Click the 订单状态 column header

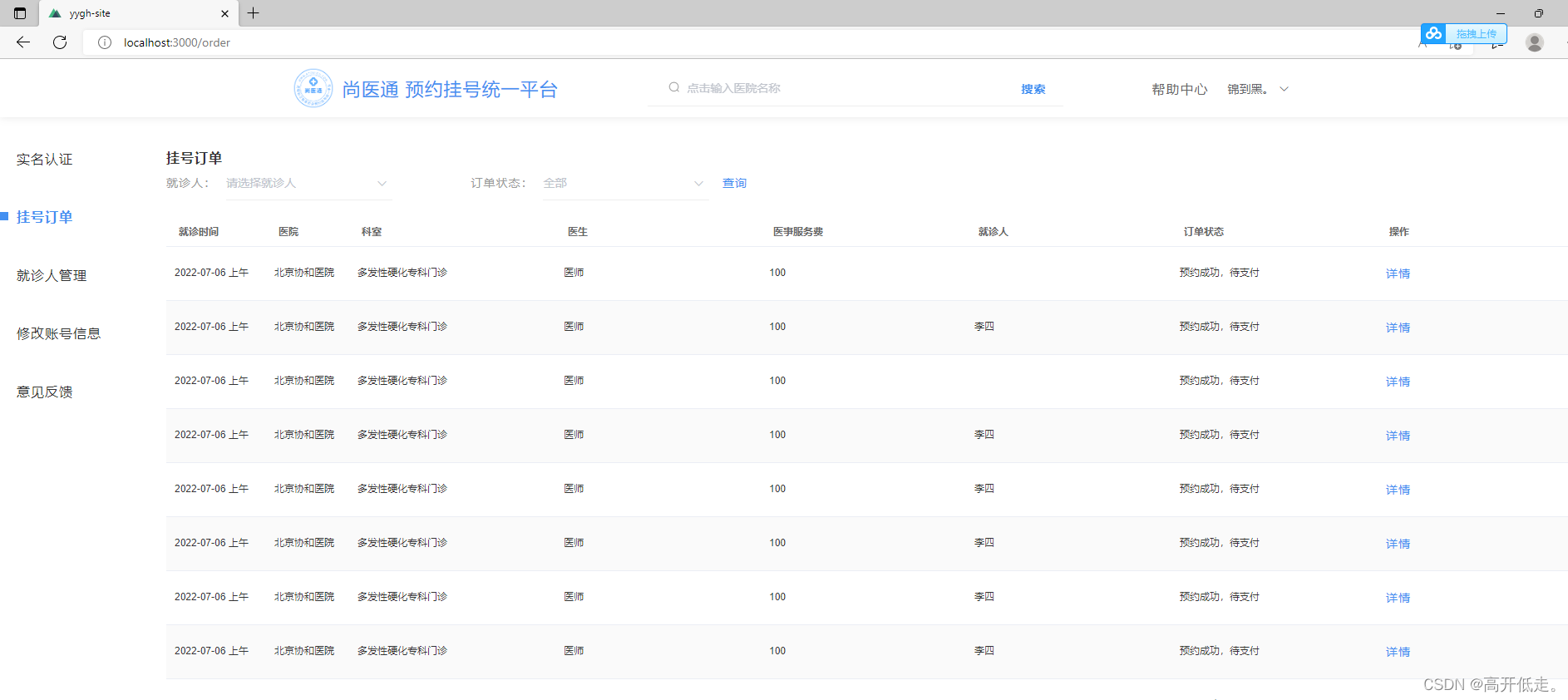point(1204,231)
